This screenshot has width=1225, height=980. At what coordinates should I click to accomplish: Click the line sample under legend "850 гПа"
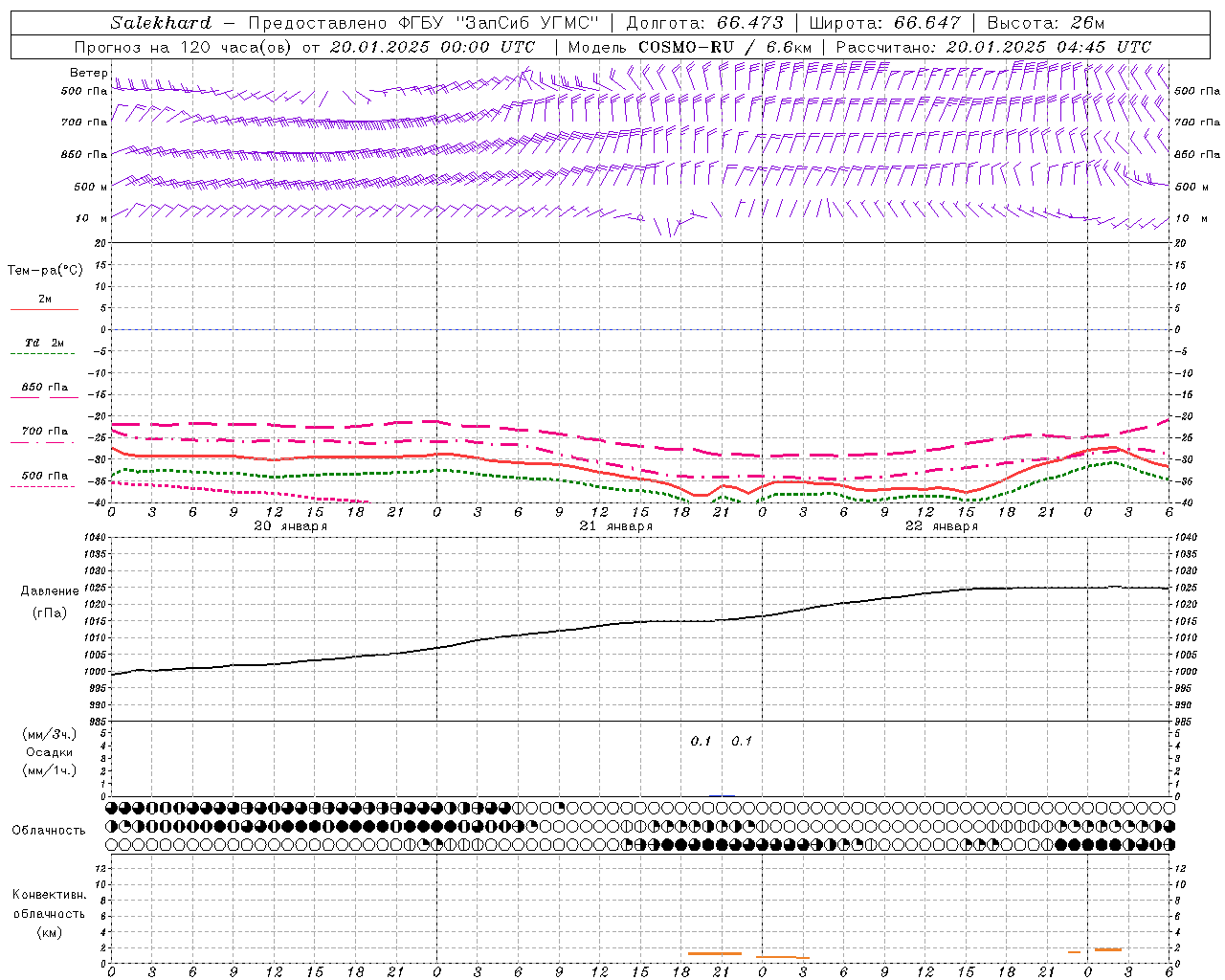click(42, 397)
